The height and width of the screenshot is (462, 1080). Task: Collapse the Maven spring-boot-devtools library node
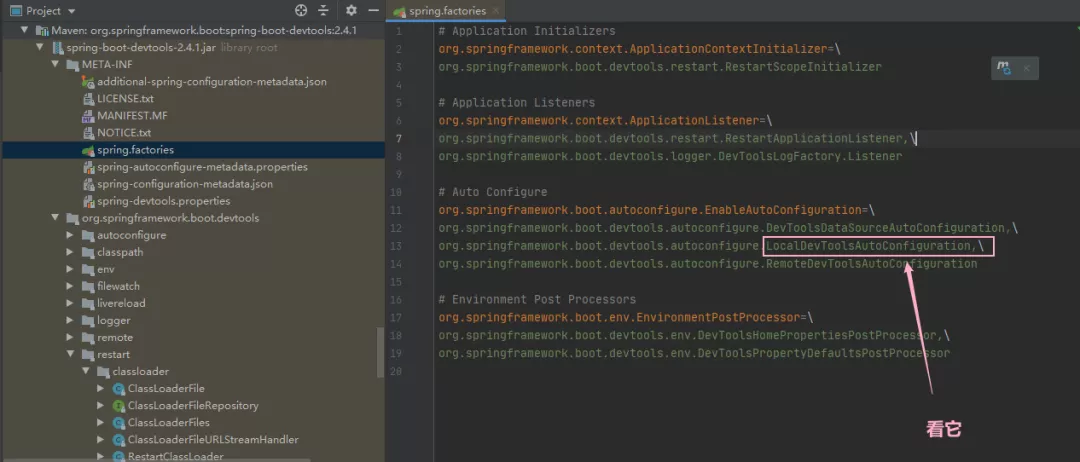coord(25,30)
